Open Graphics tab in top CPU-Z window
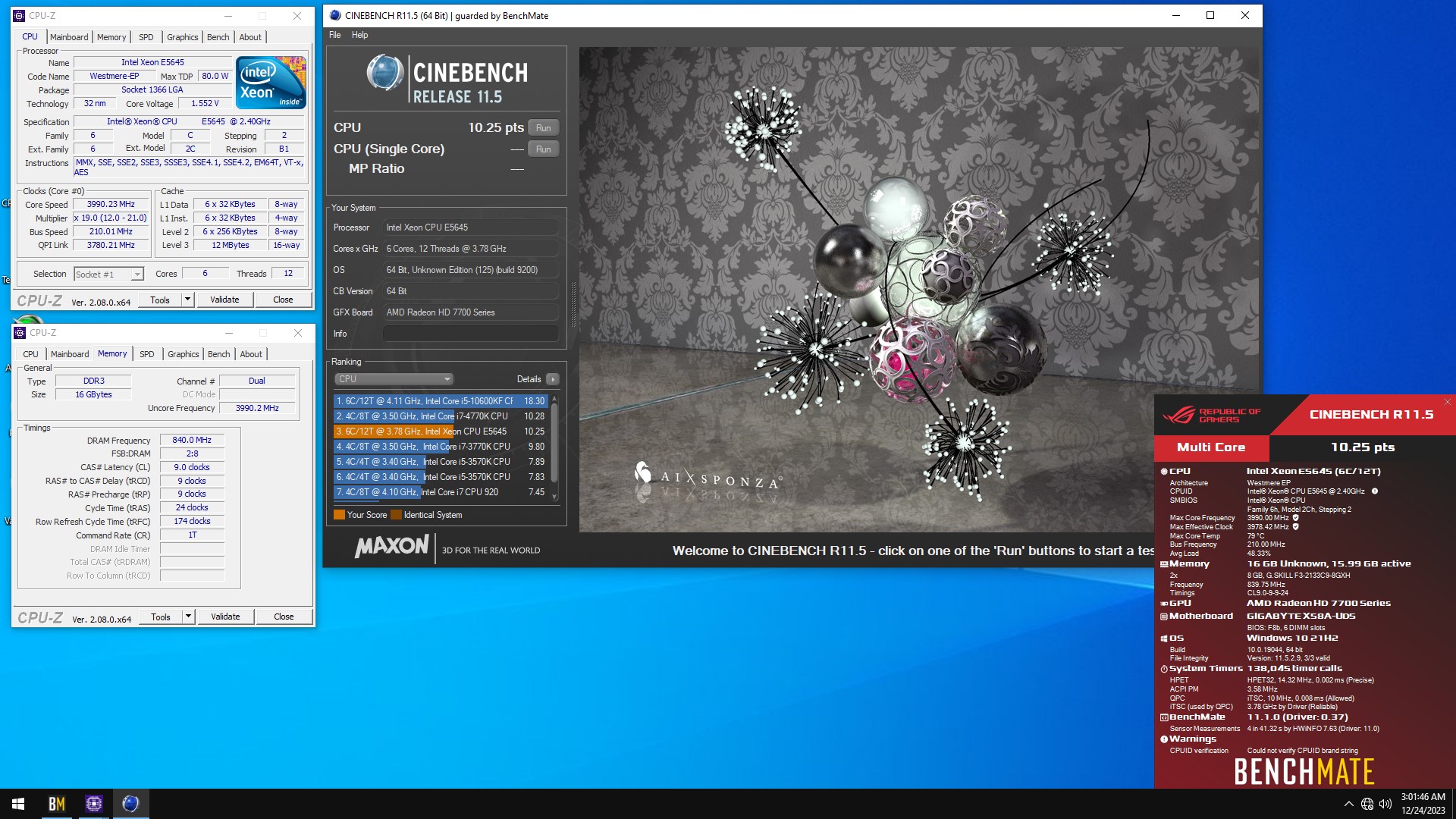Image resolution: width=1456 pixels, height=819 pixels. click(183, 37)
